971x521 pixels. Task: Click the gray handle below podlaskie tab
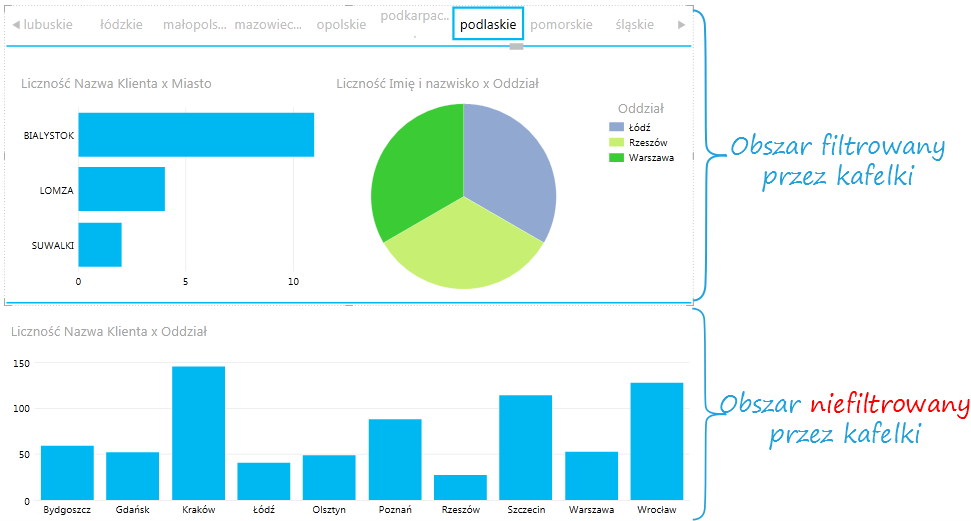tap(516, 46)
